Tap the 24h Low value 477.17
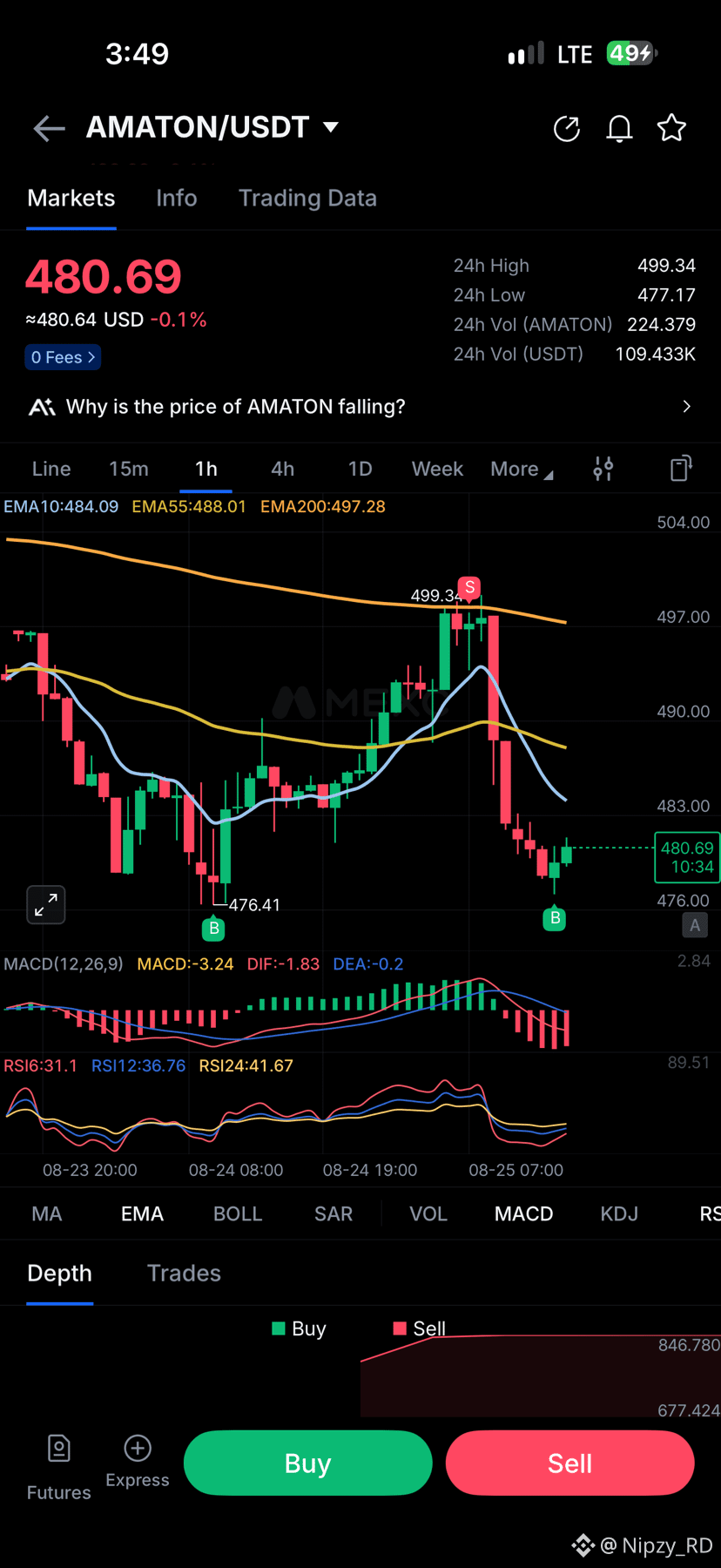The width and height of the screenshot is (721, 1568). pos(666,295)
